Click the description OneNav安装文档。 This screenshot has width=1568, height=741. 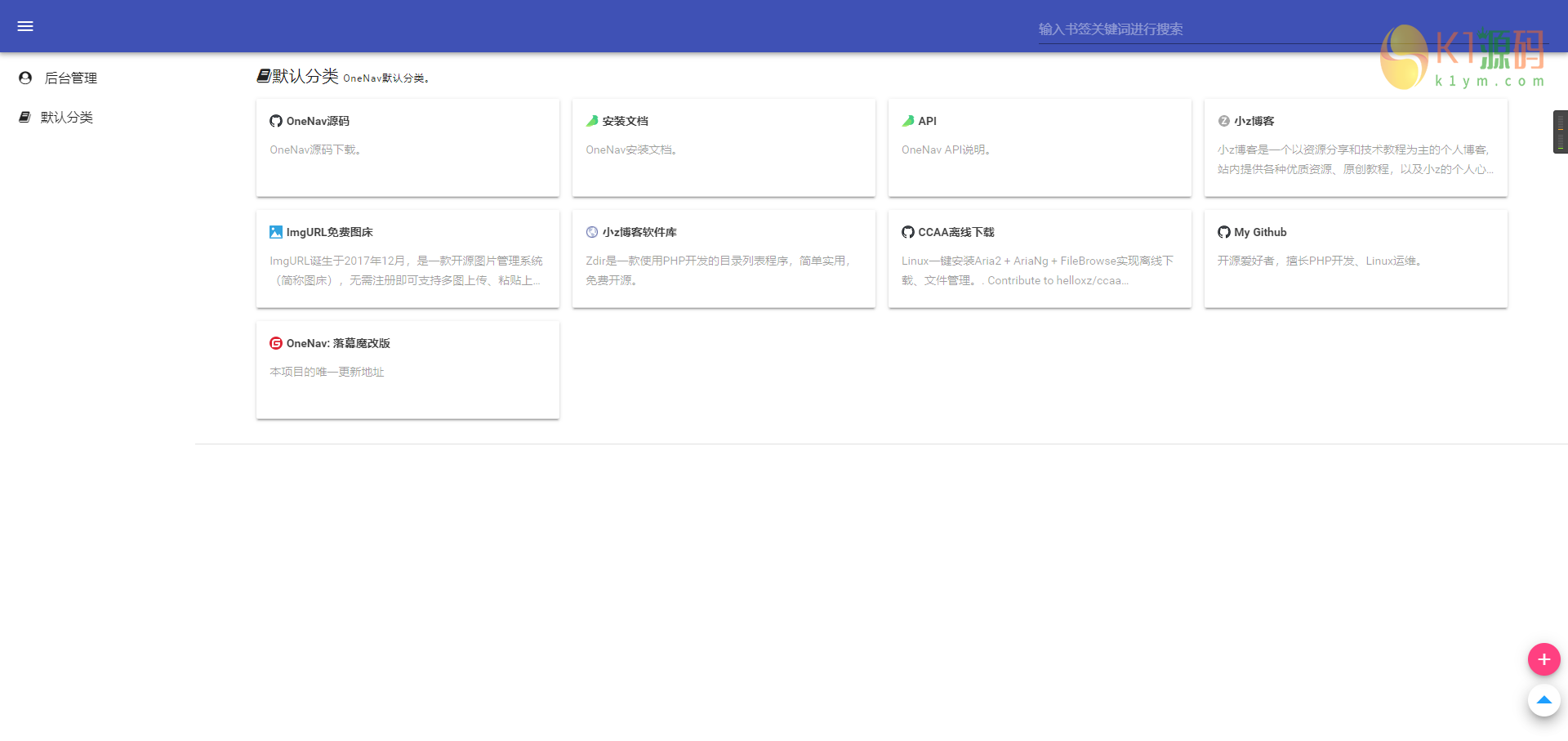coord(632,150)
